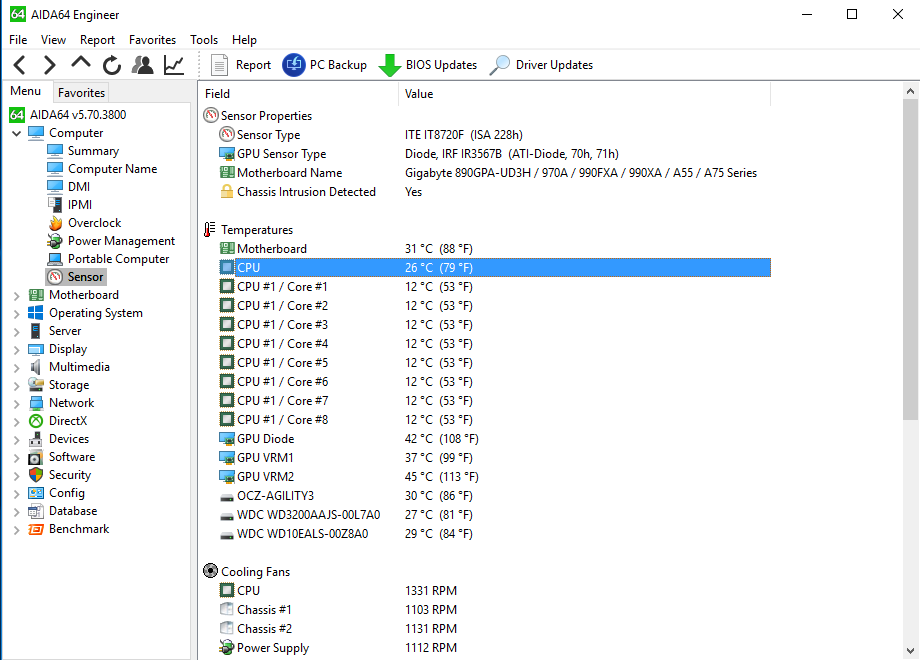Click the Config tree icon

36,493
